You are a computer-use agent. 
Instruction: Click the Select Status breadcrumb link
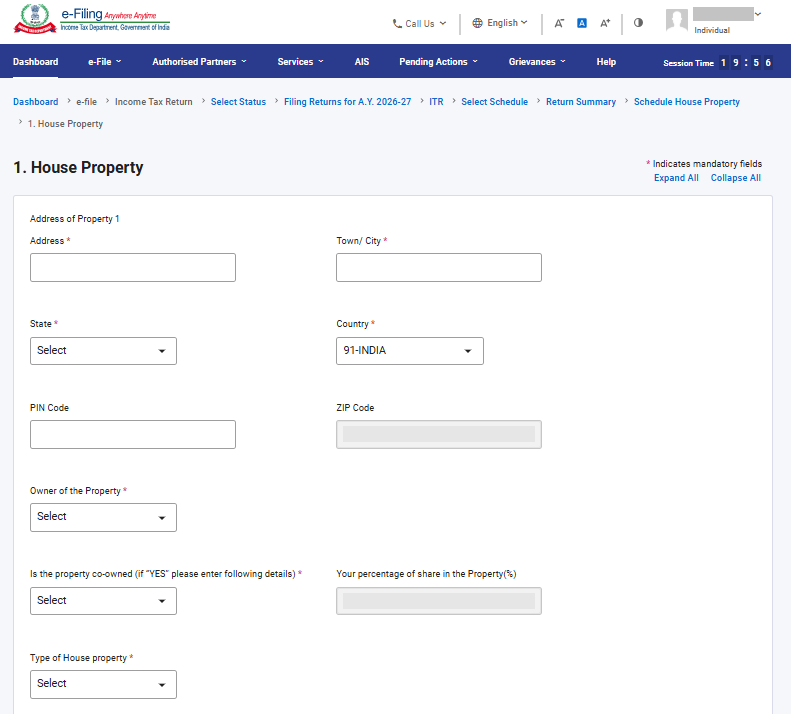coord(238,101)
